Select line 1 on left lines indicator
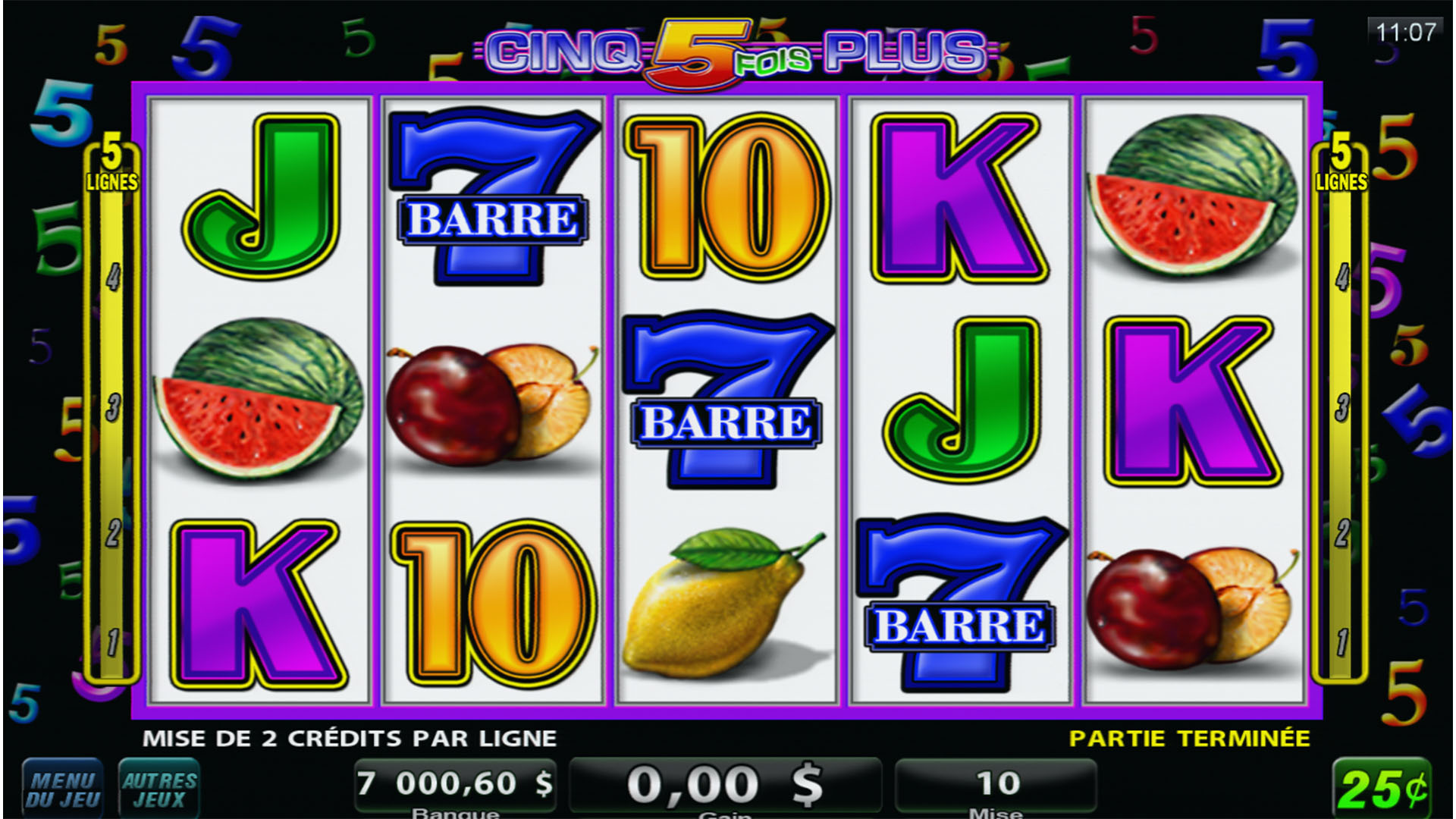Screen dimensions: 1456x819 (x=113, y=642)
